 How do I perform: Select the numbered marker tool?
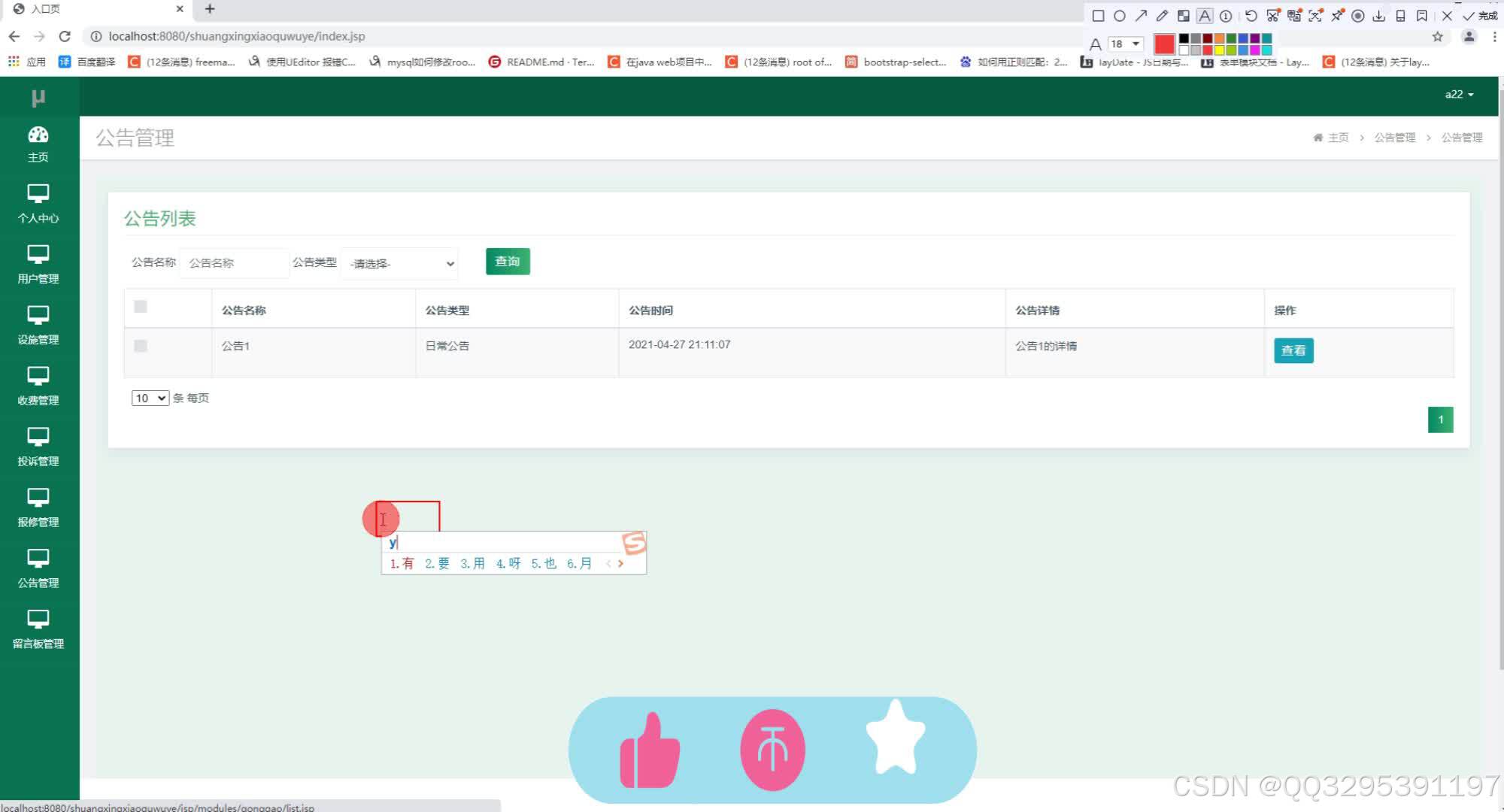point(1226,16)
